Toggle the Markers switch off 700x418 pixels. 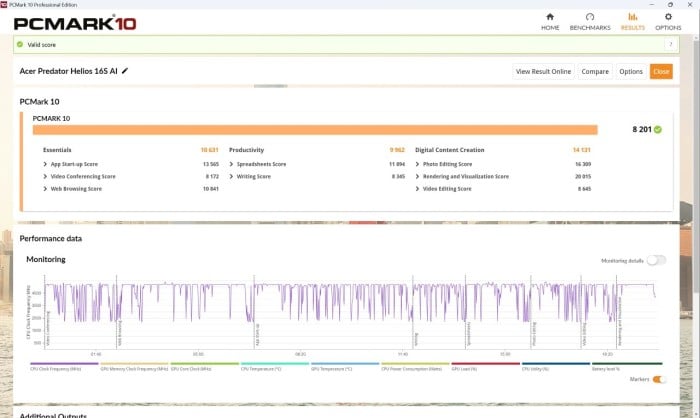point(659,379)
